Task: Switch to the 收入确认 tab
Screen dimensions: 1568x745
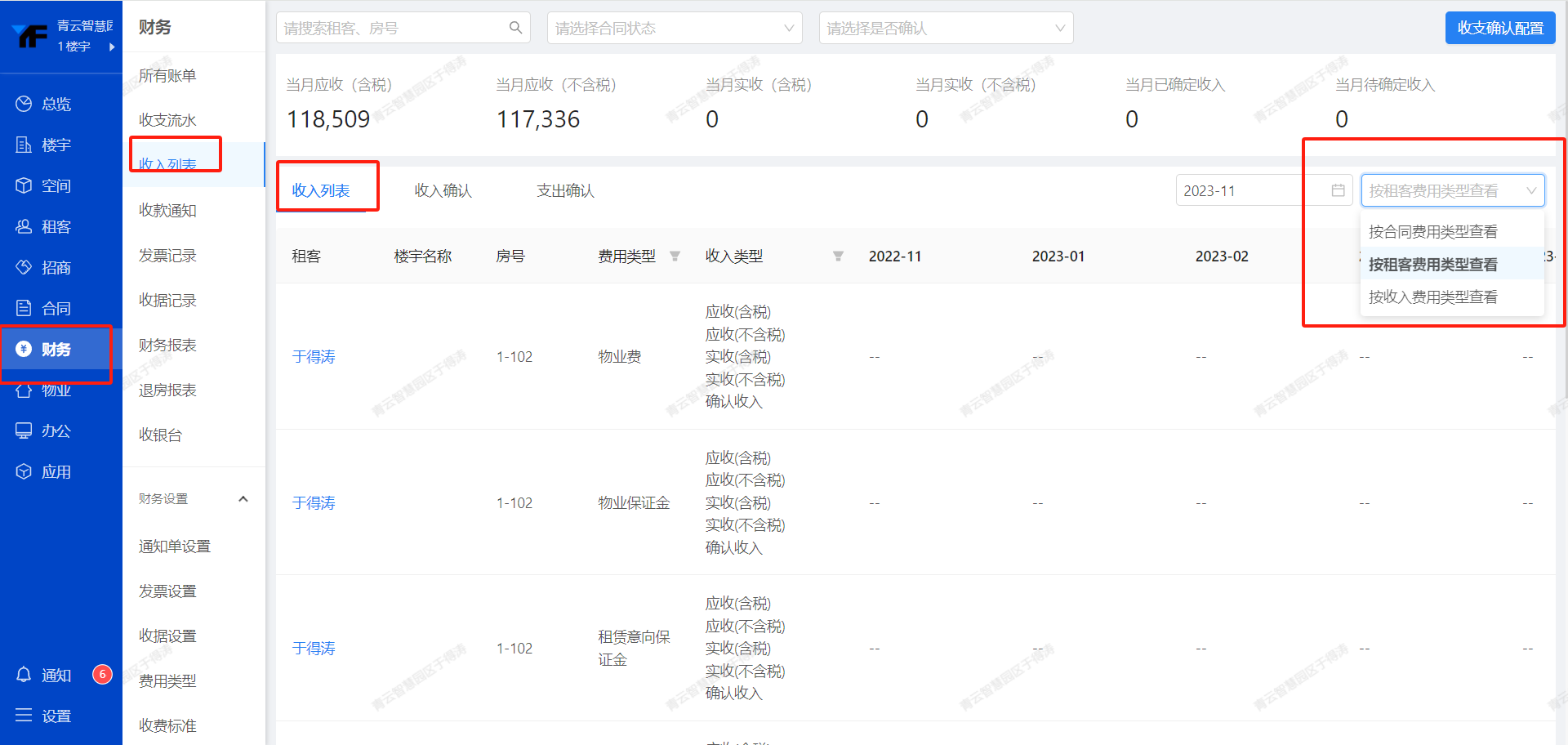Action: (443, 190)
